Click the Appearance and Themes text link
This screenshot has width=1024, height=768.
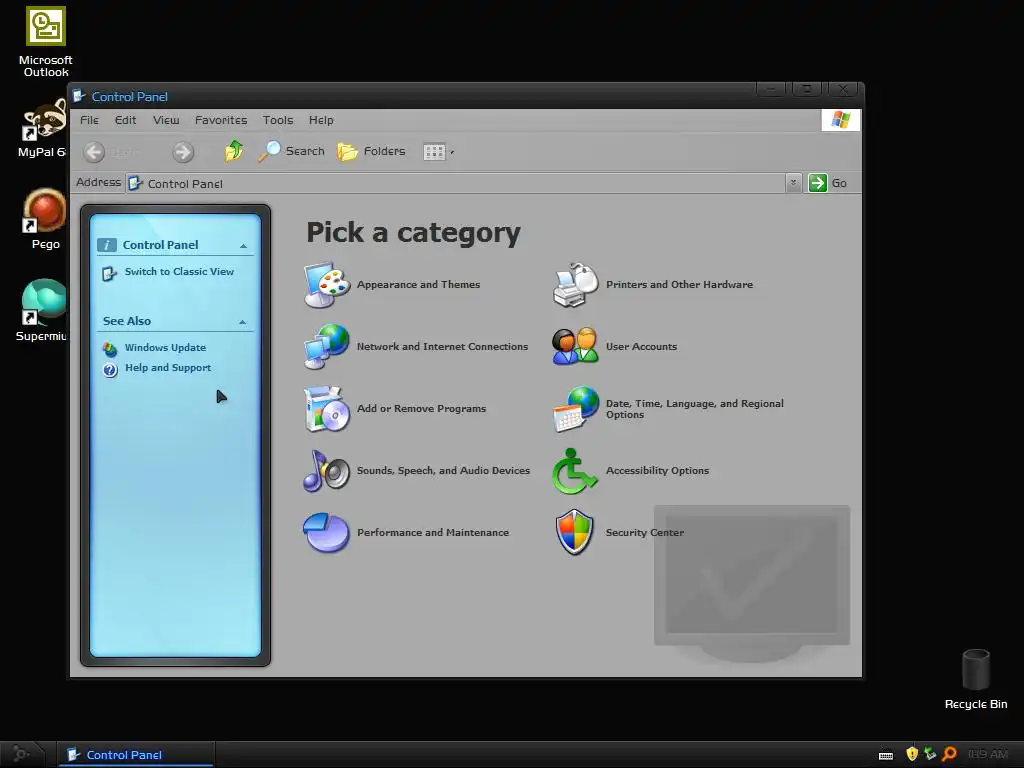point(418,285)
